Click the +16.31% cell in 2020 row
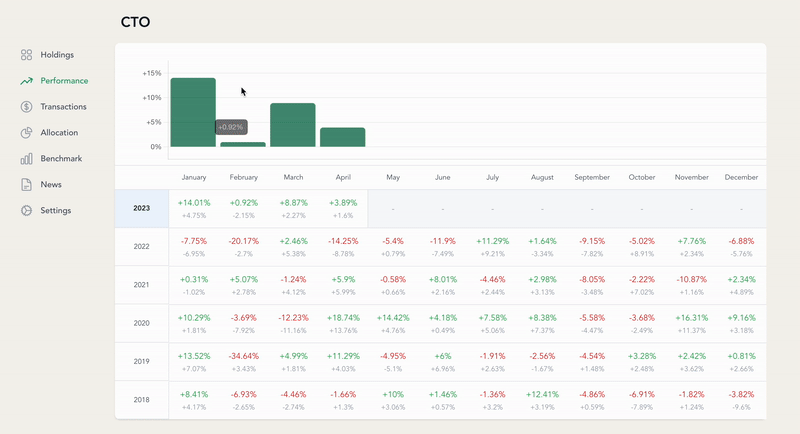 [691, 317]
